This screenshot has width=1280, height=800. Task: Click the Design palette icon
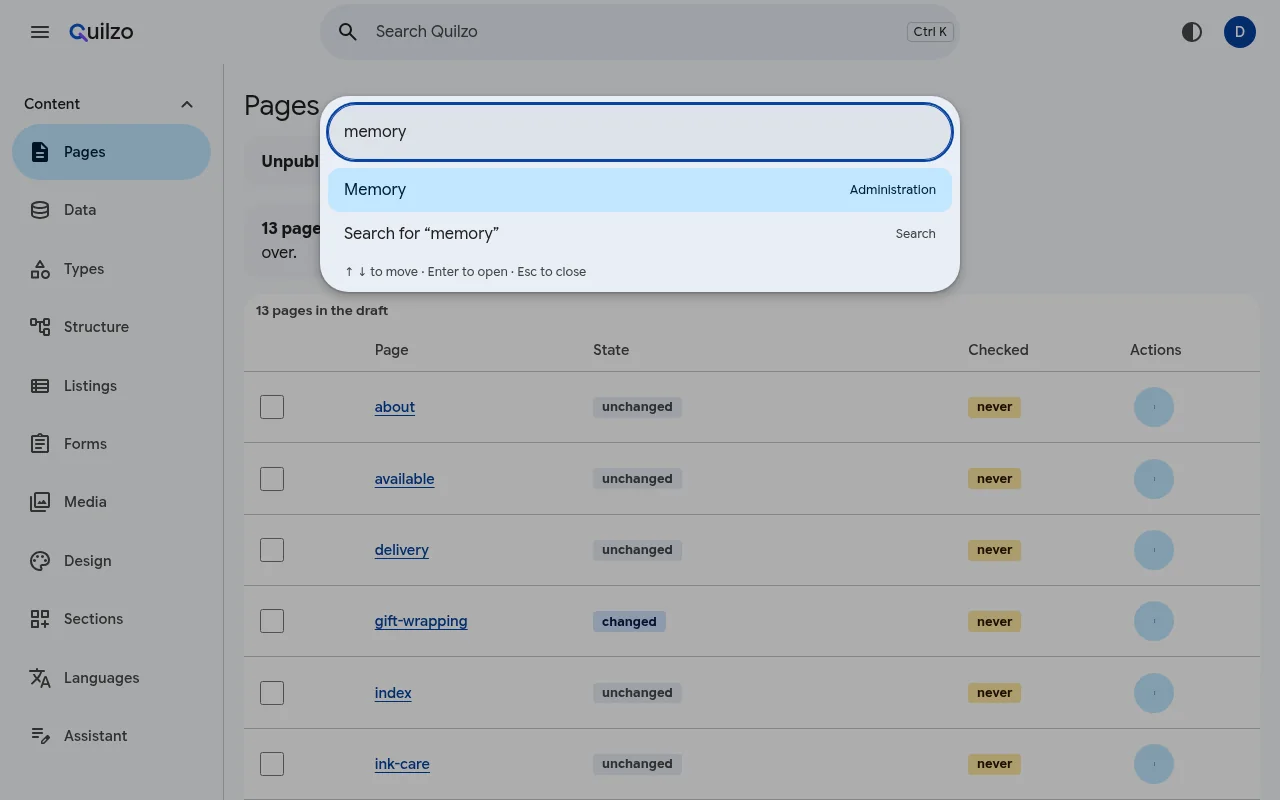coord(40,561)
